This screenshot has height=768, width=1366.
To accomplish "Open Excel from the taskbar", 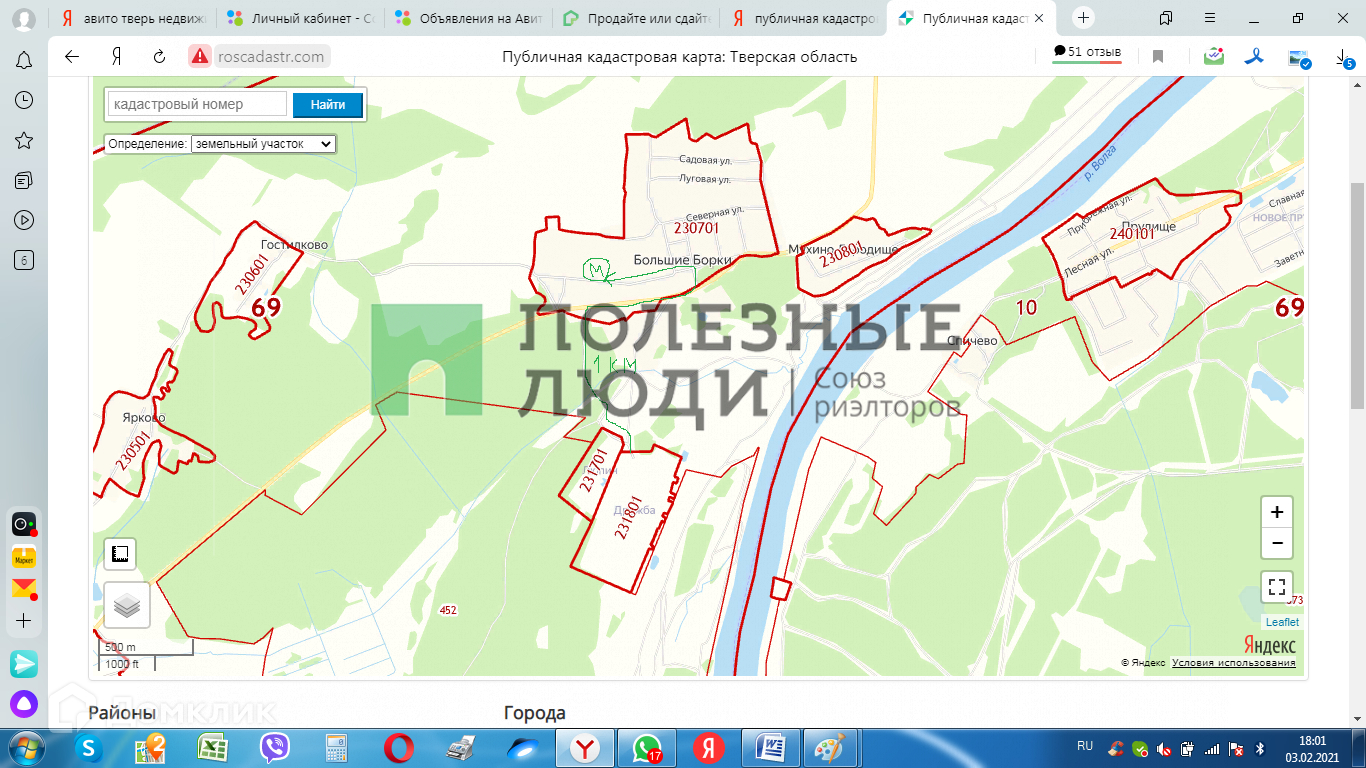I will [212, 748].
